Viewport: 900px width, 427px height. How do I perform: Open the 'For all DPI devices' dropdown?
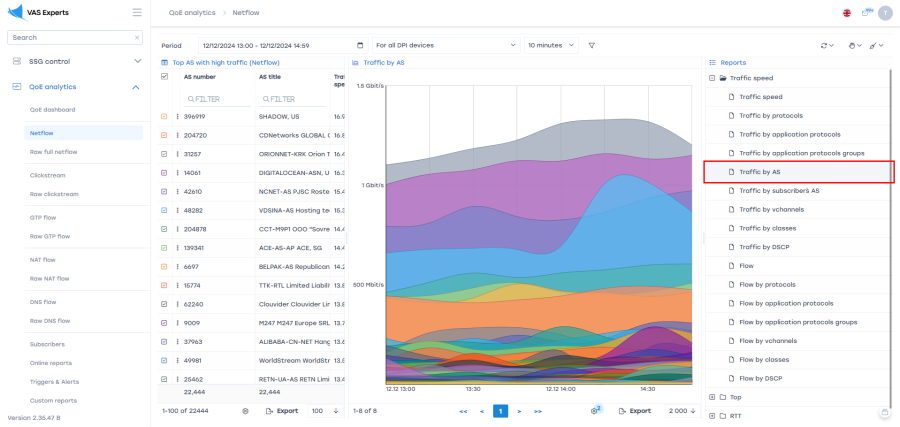point(445,45)
